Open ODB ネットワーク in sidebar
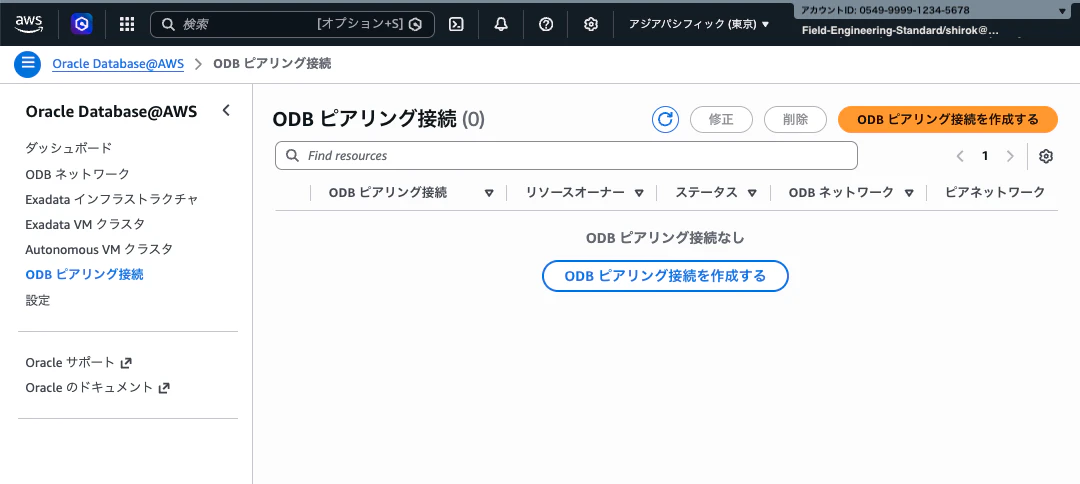 pyautogui.click(x=77, y=173)
